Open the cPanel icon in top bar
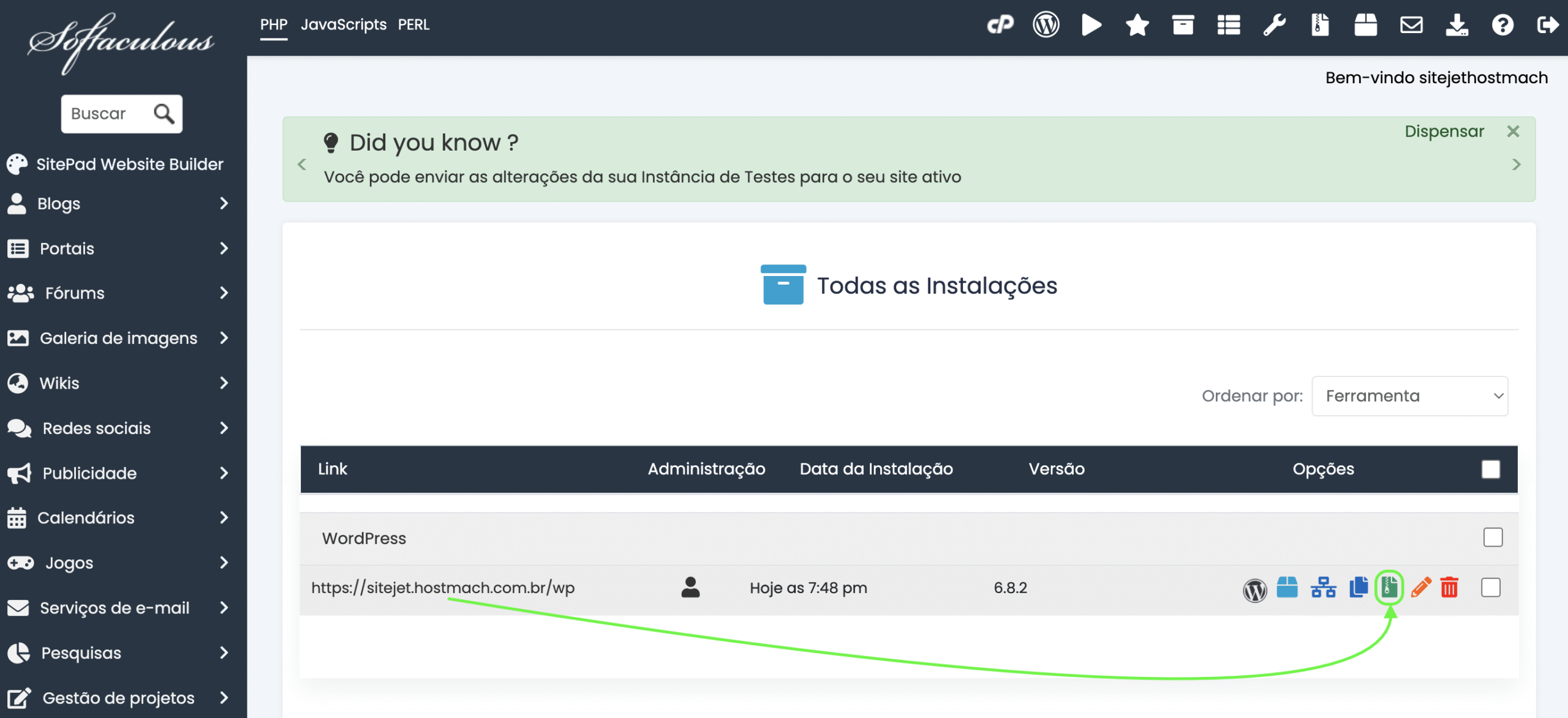The image size is (1568, 718). 1000,25
